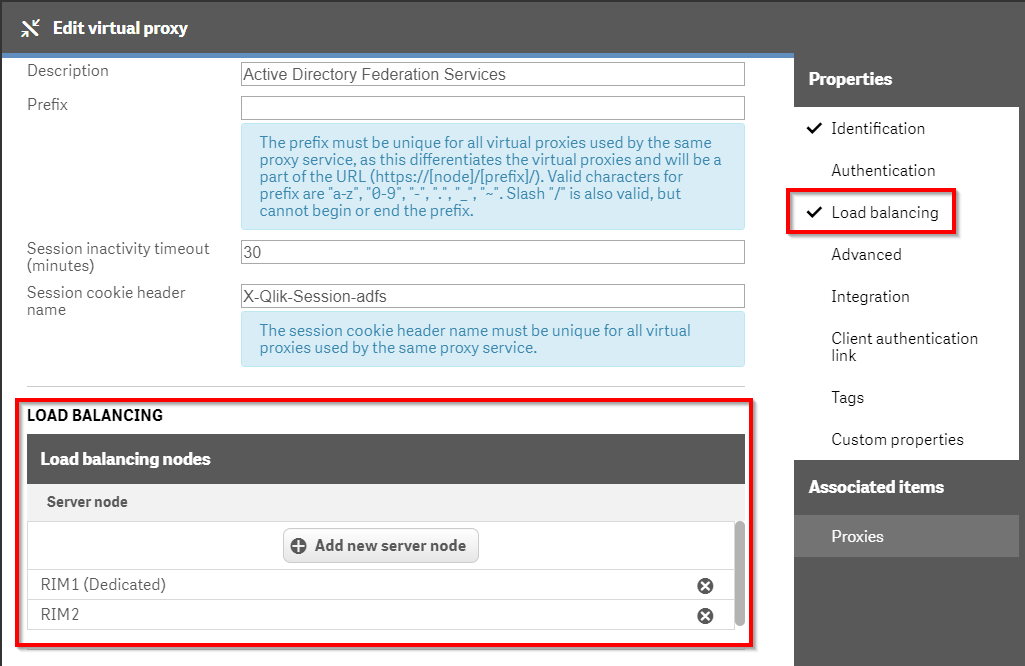1025x666 pixels.
Task: Show the Integration properties section
Action: (870, 296)
